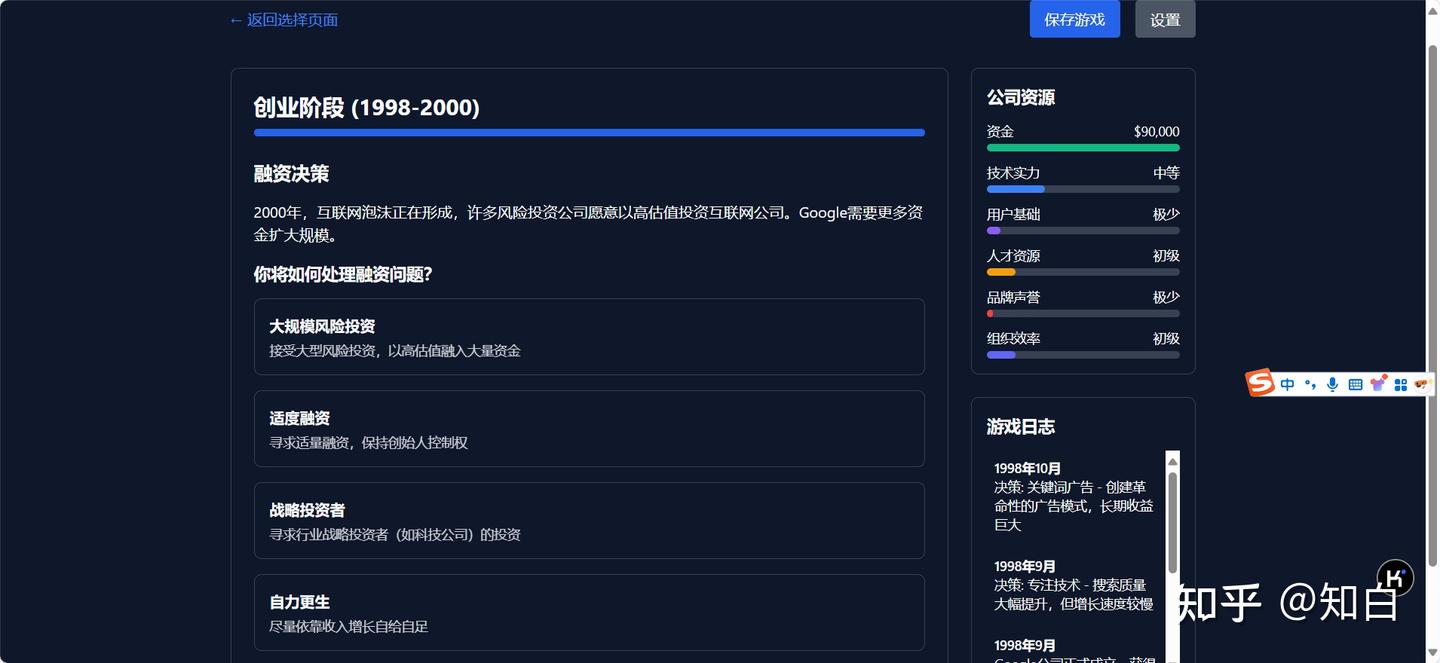Choose the 大规模风险投资 option

589,337
